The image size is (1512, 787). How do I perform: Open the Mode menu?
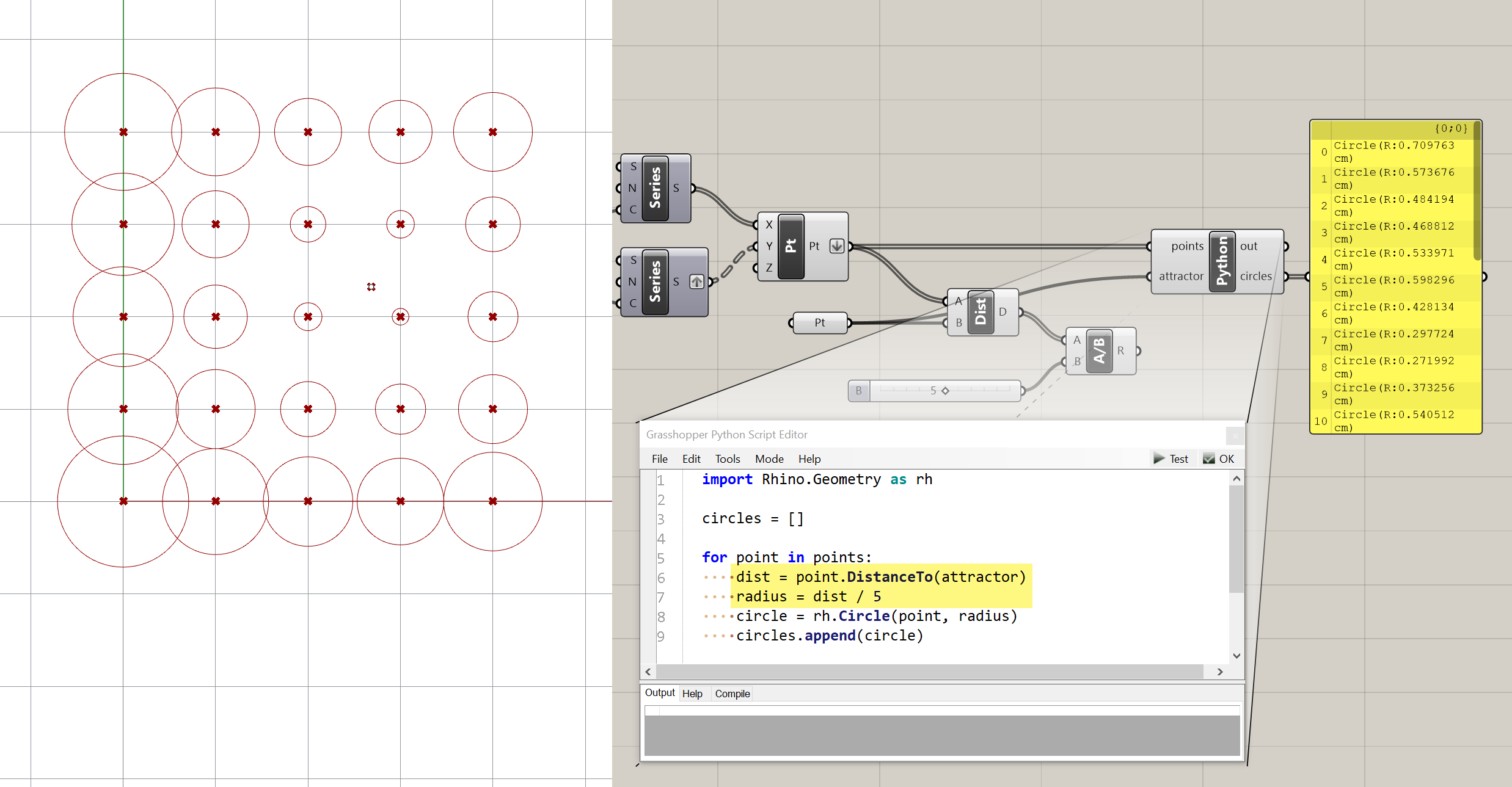coord(769,459)
